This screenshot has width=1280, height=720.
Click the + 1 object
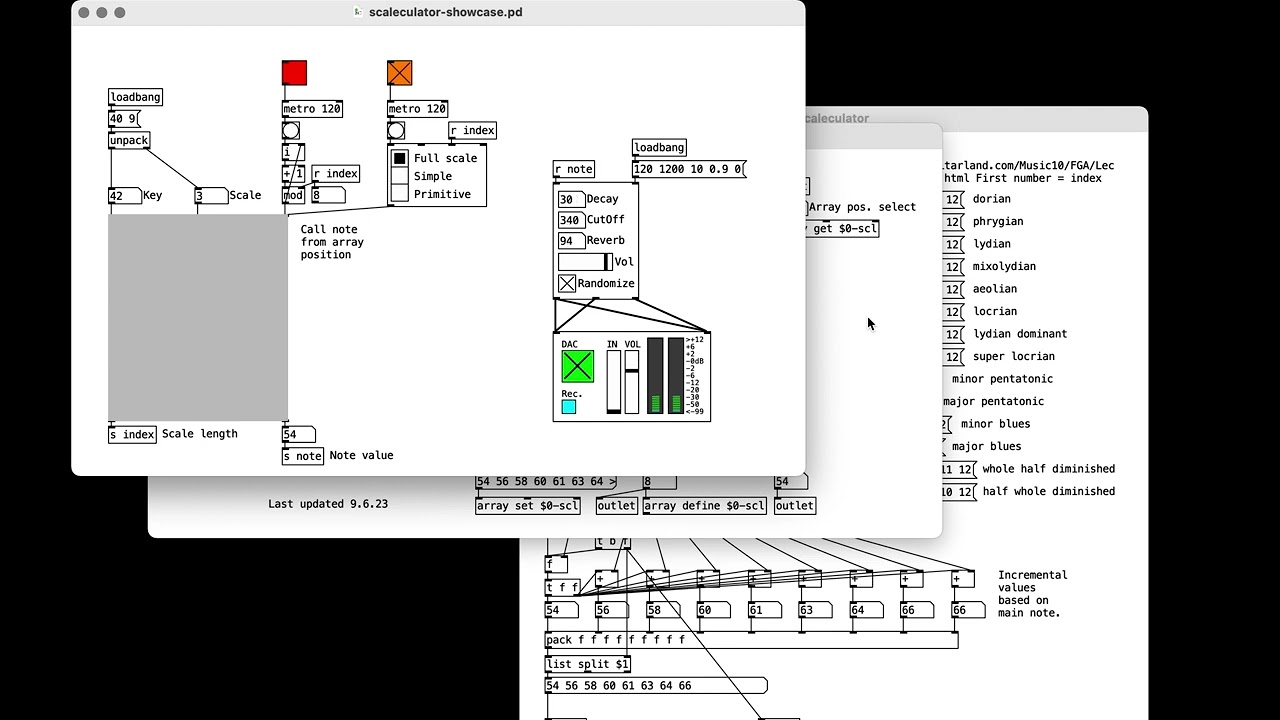tap(293, 174)
